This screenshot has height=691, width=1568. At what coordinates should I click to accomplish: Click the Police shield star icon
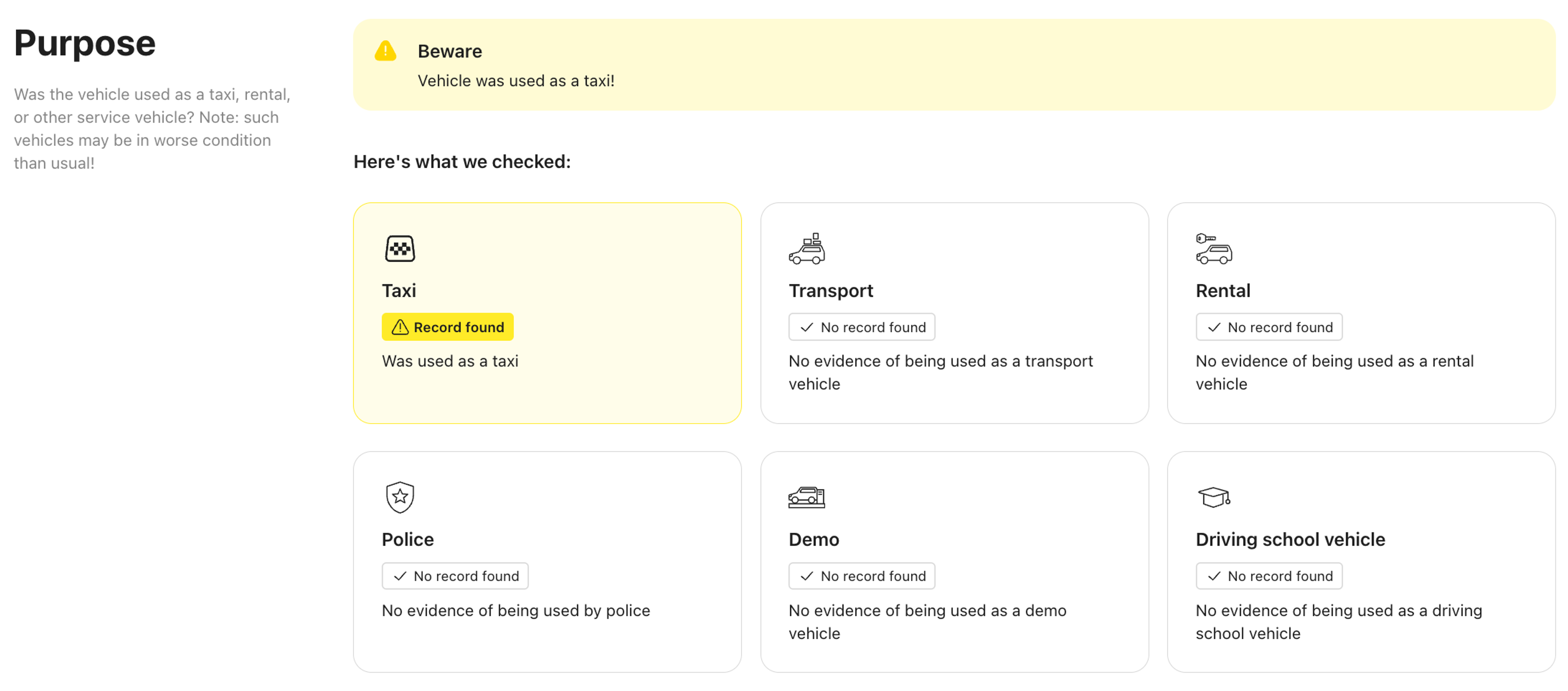coord(399,497)
